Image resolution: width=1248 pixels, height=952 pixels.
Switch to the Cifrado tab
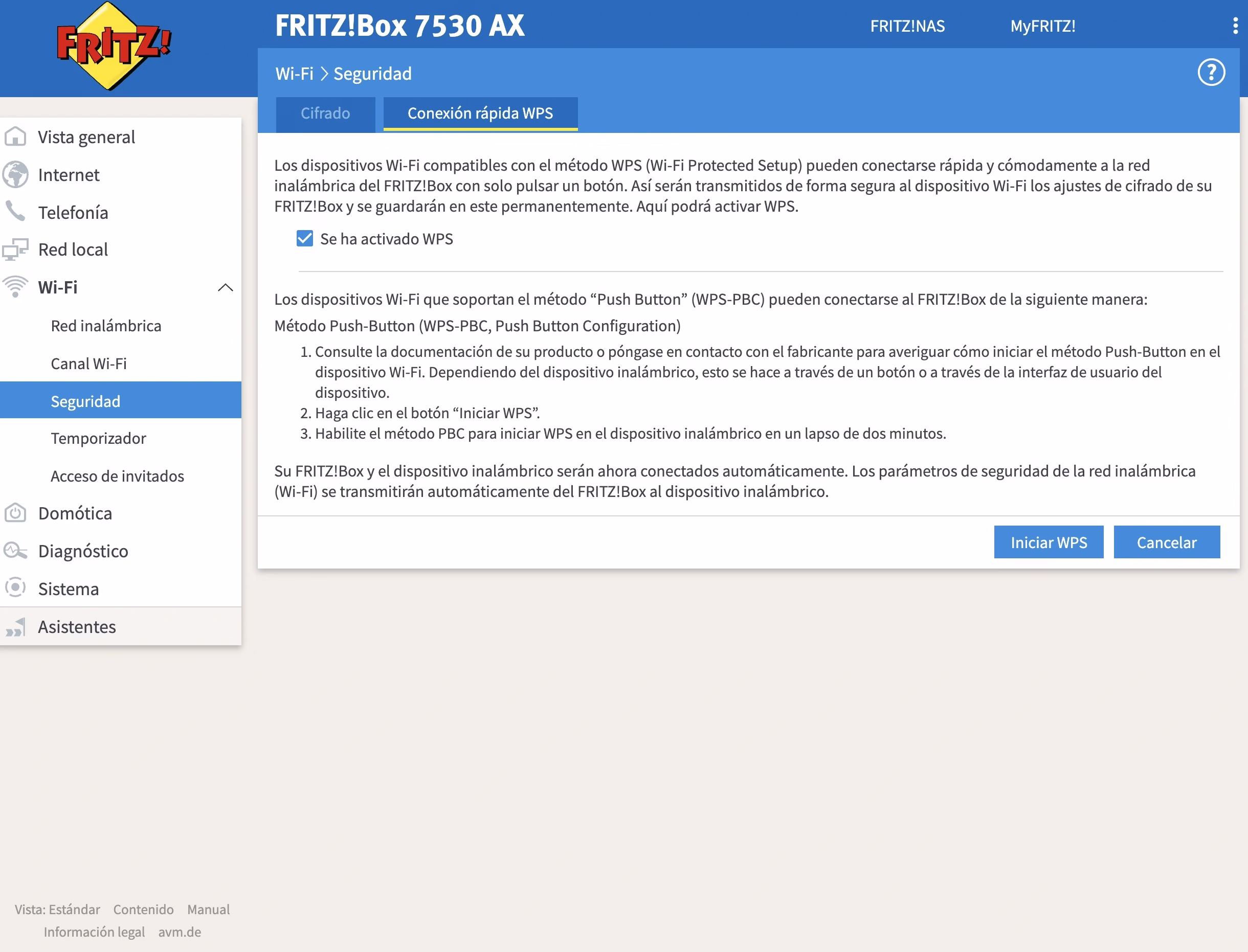point(325,114)
